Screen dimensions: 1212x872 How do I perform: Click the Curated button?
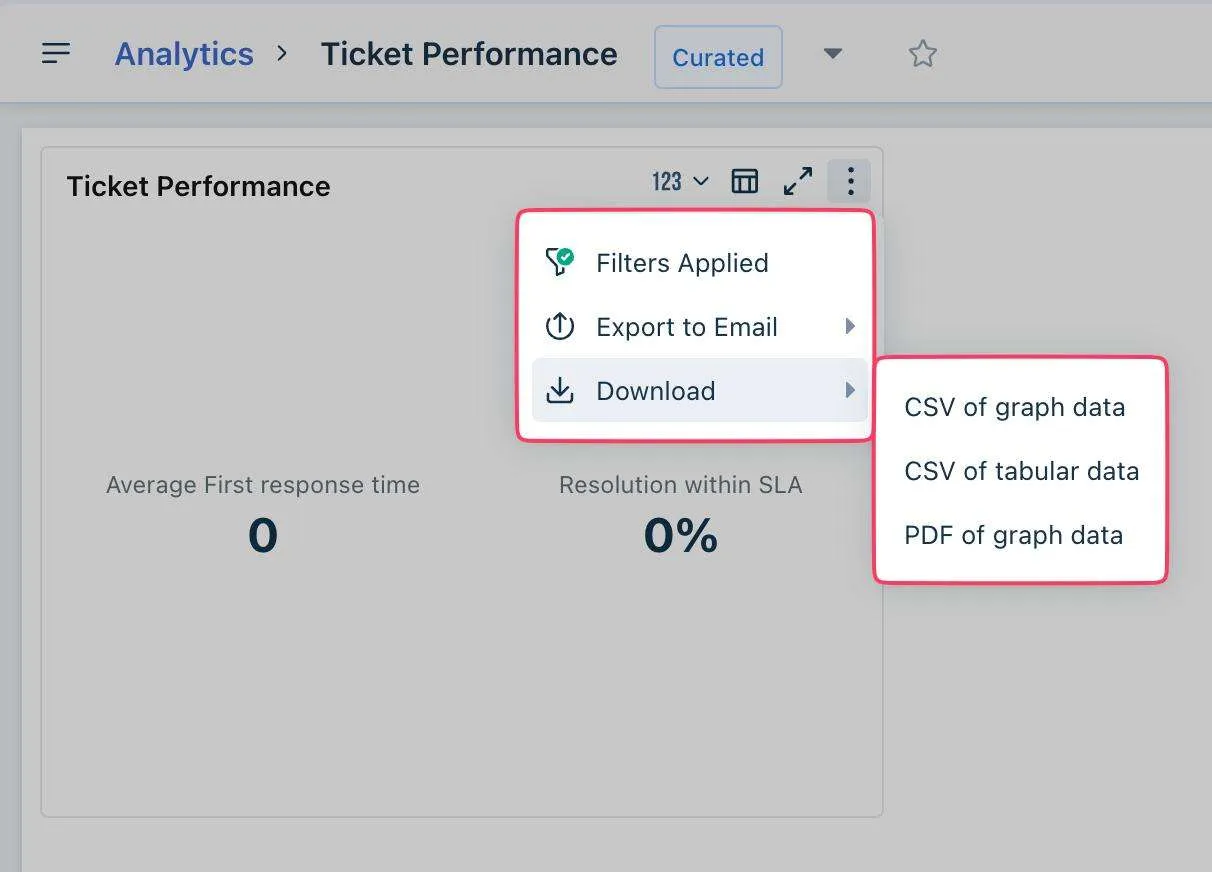pyautogui.click(x=718, y=57)
